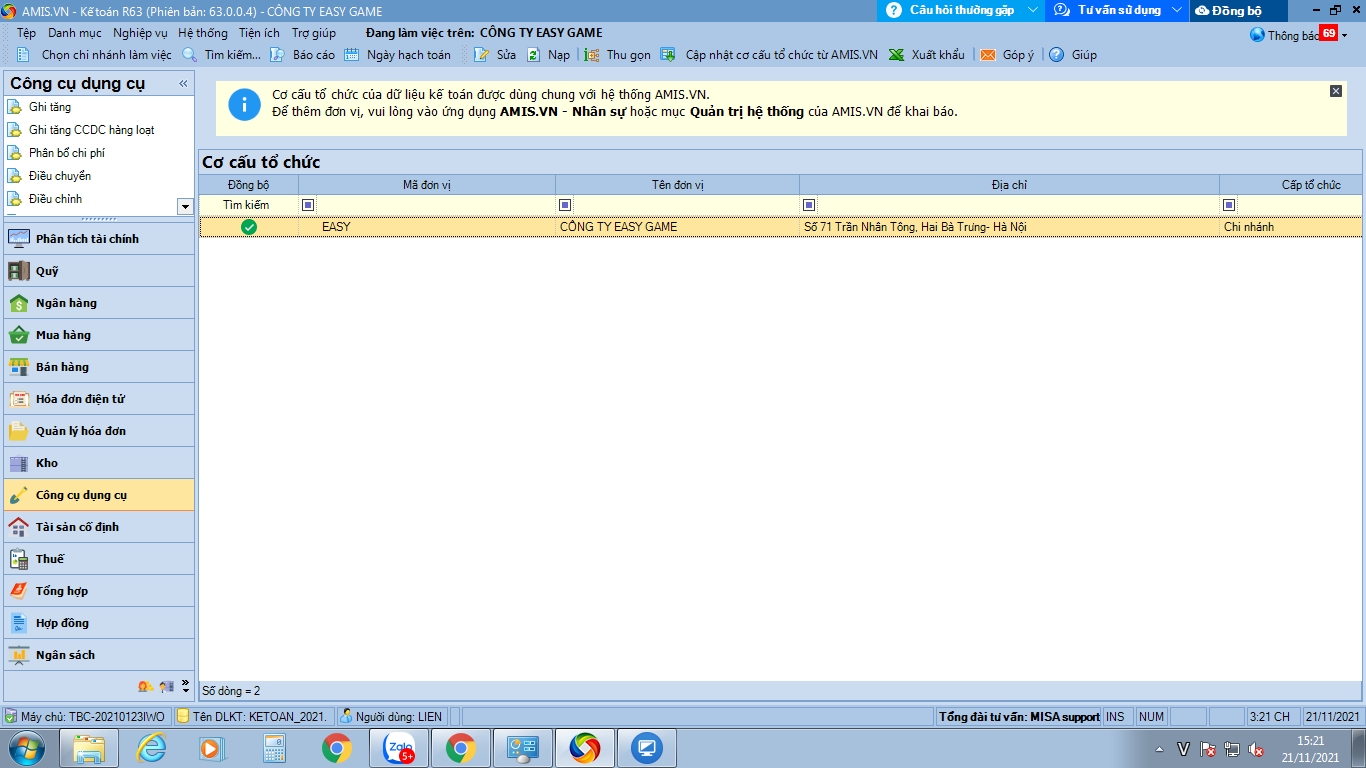Expand the Thông báo dropdown arrow
The width and height of the screenshot is (1366, 768).
pyautogui.click(x=1345, y=36)
